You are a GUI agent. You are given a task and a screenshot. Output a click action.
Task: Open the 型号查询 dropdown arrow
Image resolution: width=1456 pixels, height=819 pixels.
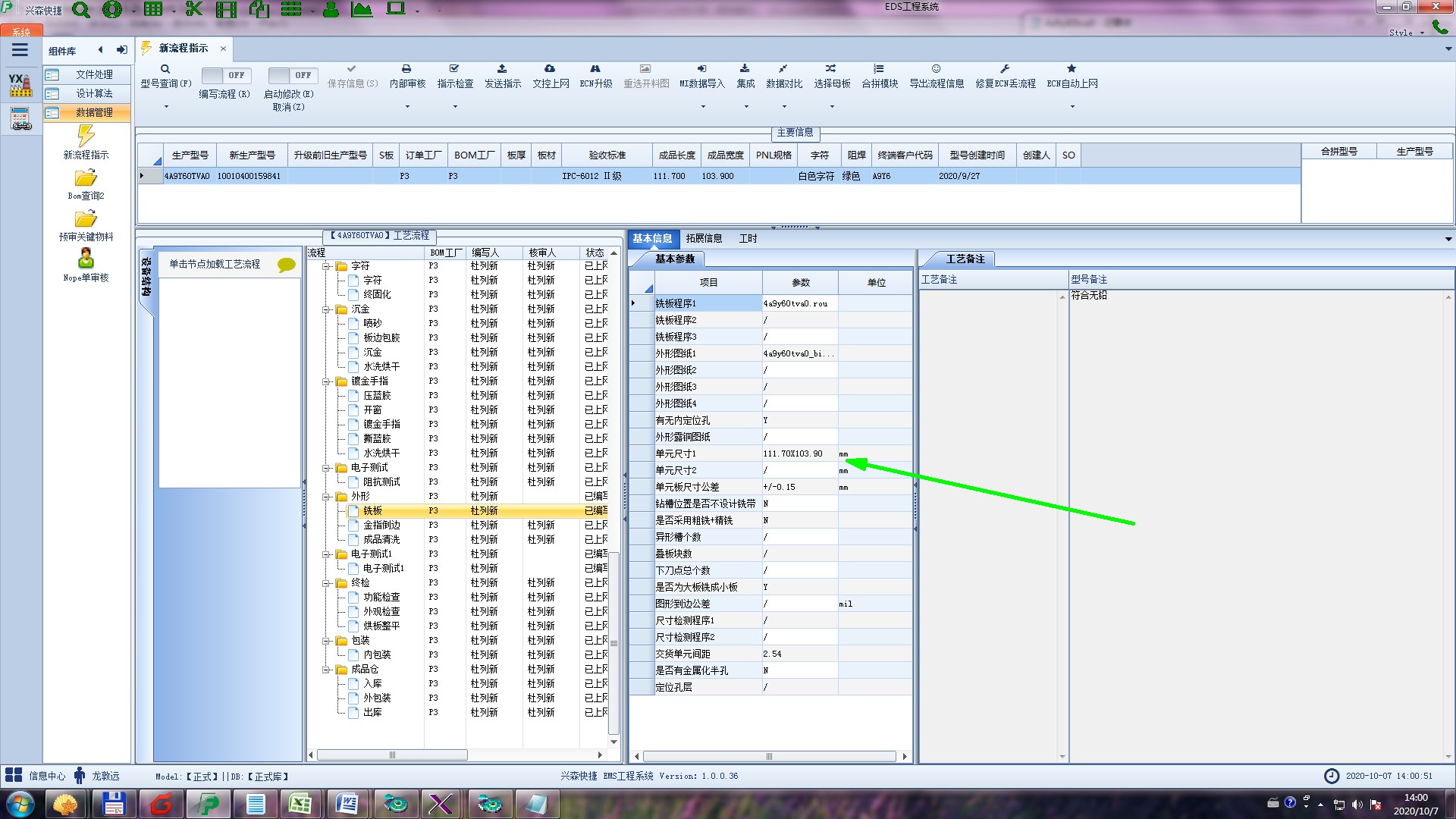166,107
